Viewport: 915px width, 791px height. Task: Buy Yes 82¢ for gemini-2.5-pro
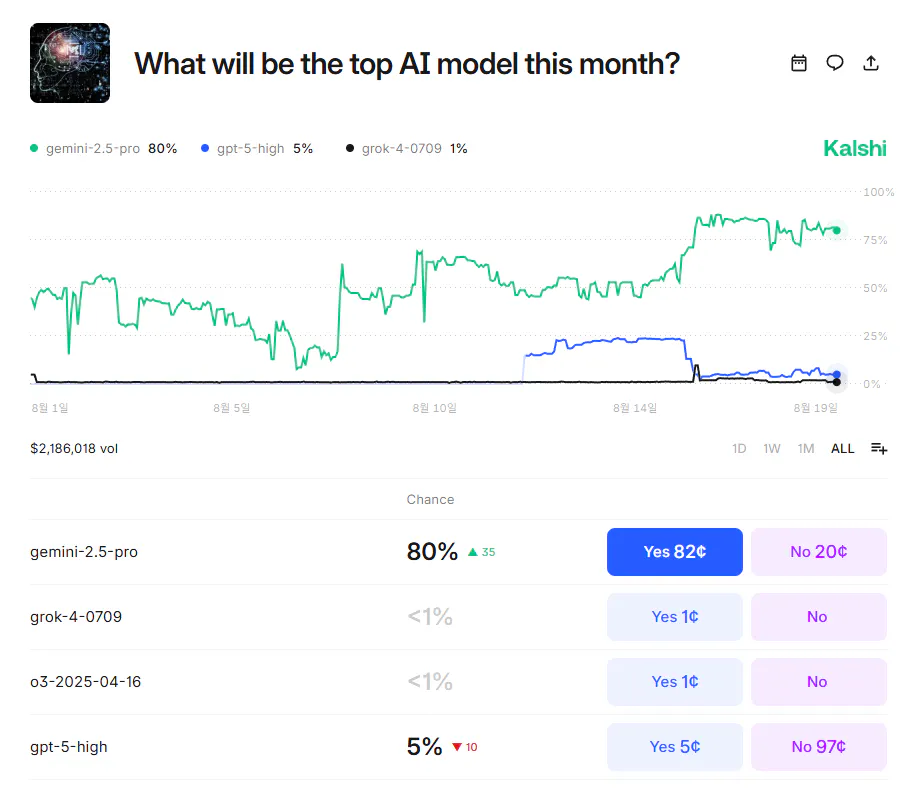(x=674, y=552)
